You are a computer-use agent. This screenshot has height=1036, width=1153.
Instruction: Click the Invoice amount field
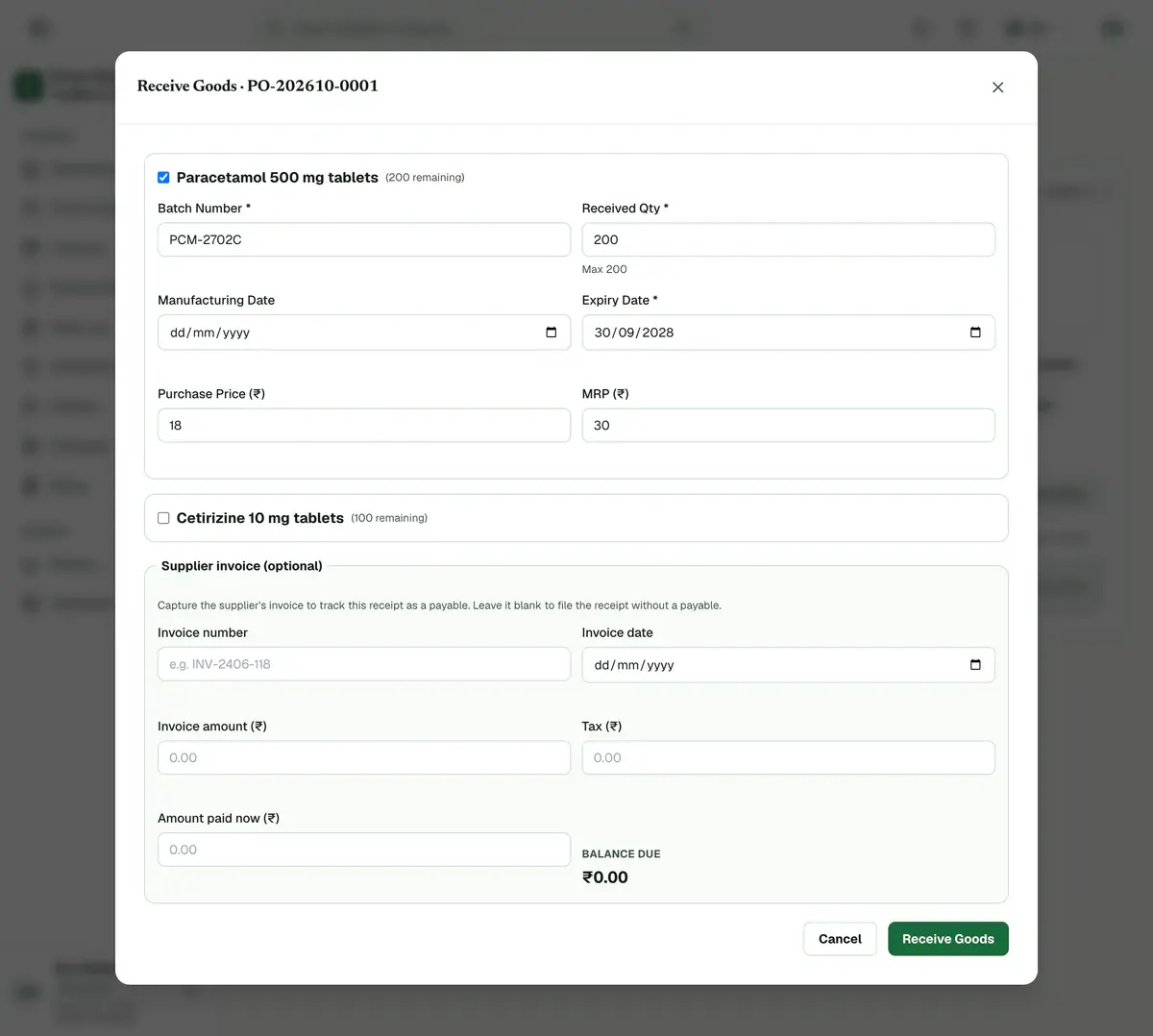[364, 758]
